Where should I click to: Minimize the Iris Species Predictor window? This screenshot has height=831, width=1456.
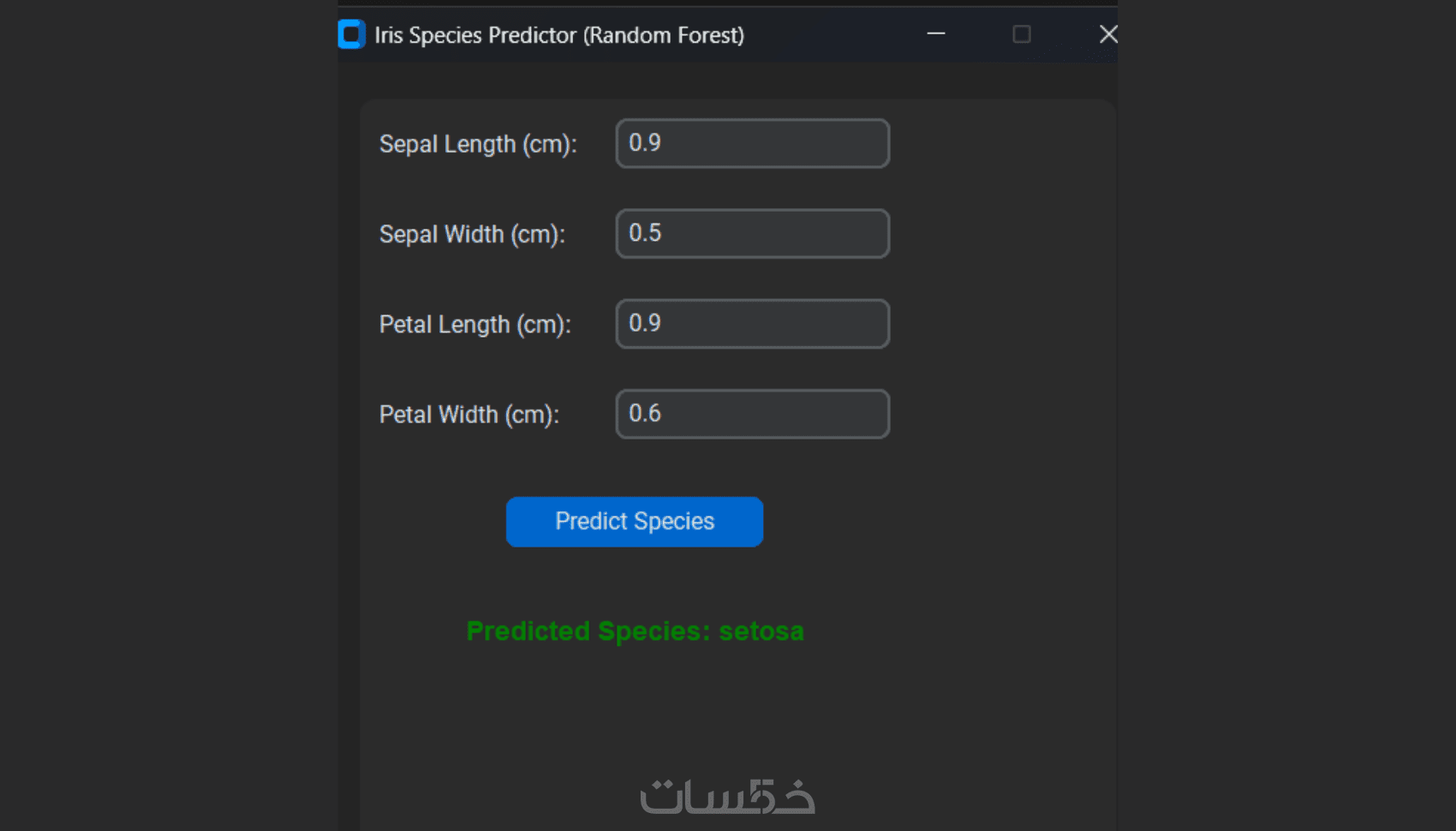936,34
